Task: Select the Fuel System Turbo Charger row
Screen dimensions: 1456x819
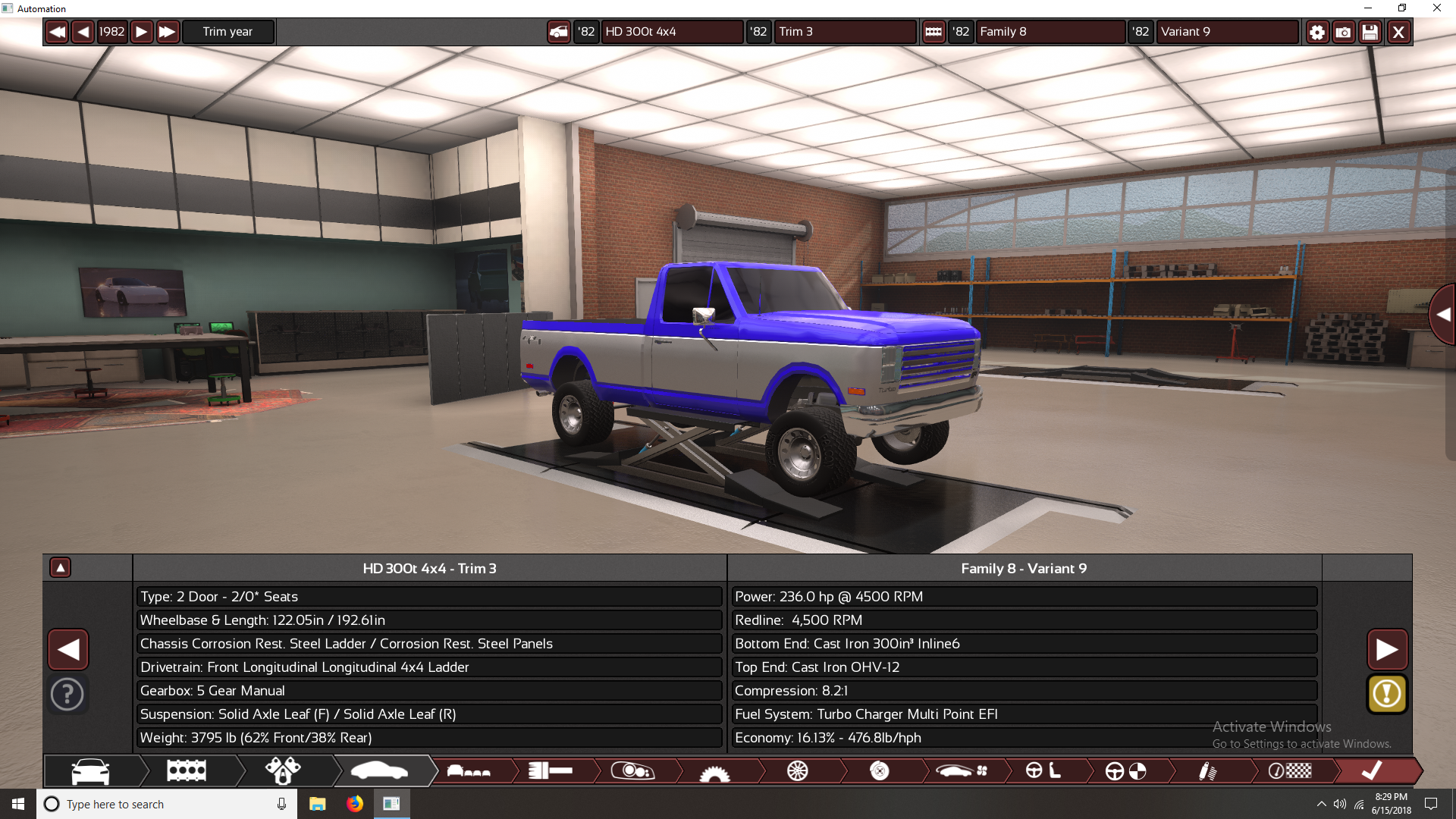Action: tap(1025, 714)
